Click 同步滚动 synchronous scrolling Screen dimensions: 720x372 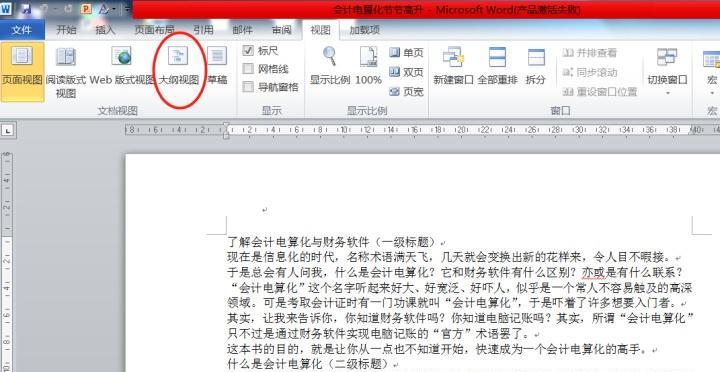[x=590, y=72]
